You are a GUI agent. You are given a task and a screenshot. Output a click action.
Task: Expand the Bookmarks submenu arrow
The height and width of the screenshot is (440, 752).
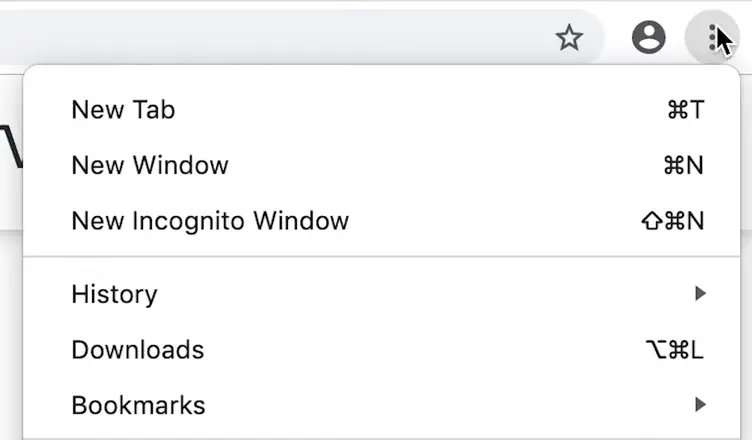[700, 405]
